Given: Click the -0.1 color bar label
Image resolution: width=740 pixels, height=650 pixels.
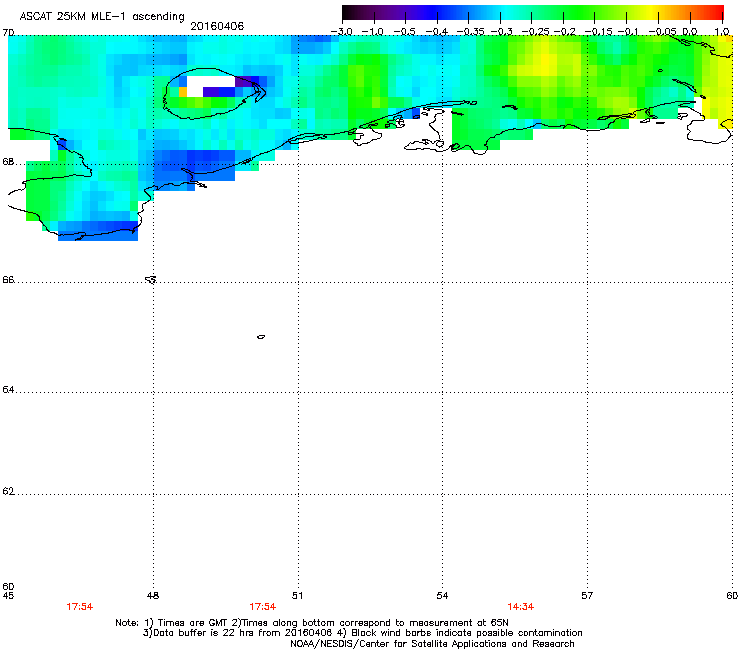Looking at the screenshot, I should [628, 32].
